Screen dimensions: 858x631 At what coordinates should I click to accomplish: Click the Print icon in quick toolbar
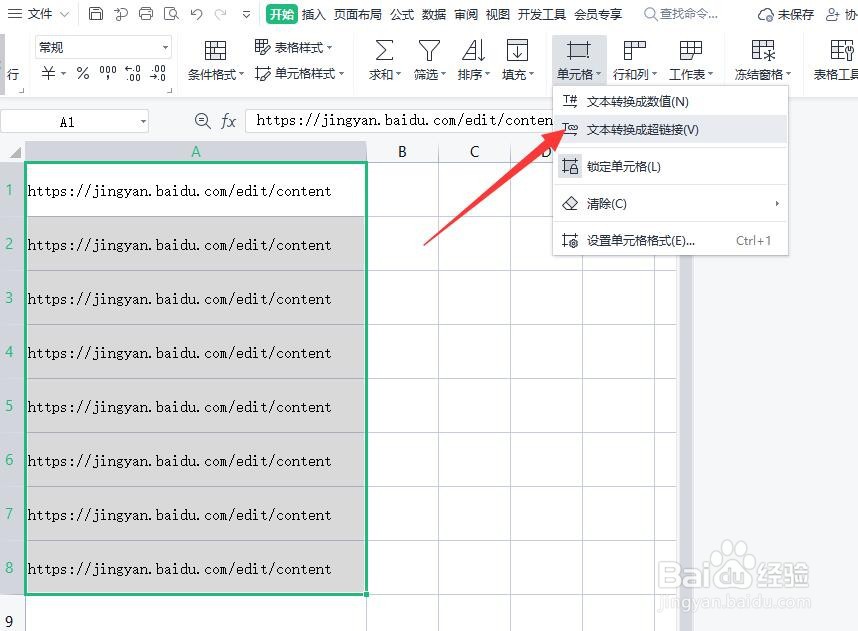(x=146, y=14)
